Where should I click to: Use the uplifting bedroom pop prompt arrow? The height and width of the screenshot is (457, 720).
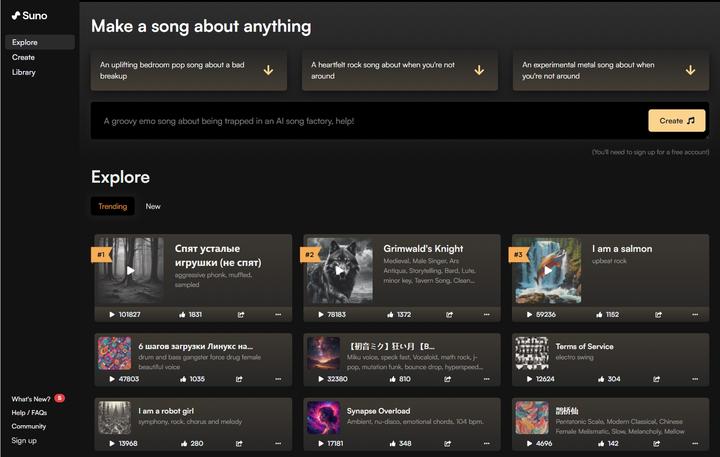(x=268, y=70)
